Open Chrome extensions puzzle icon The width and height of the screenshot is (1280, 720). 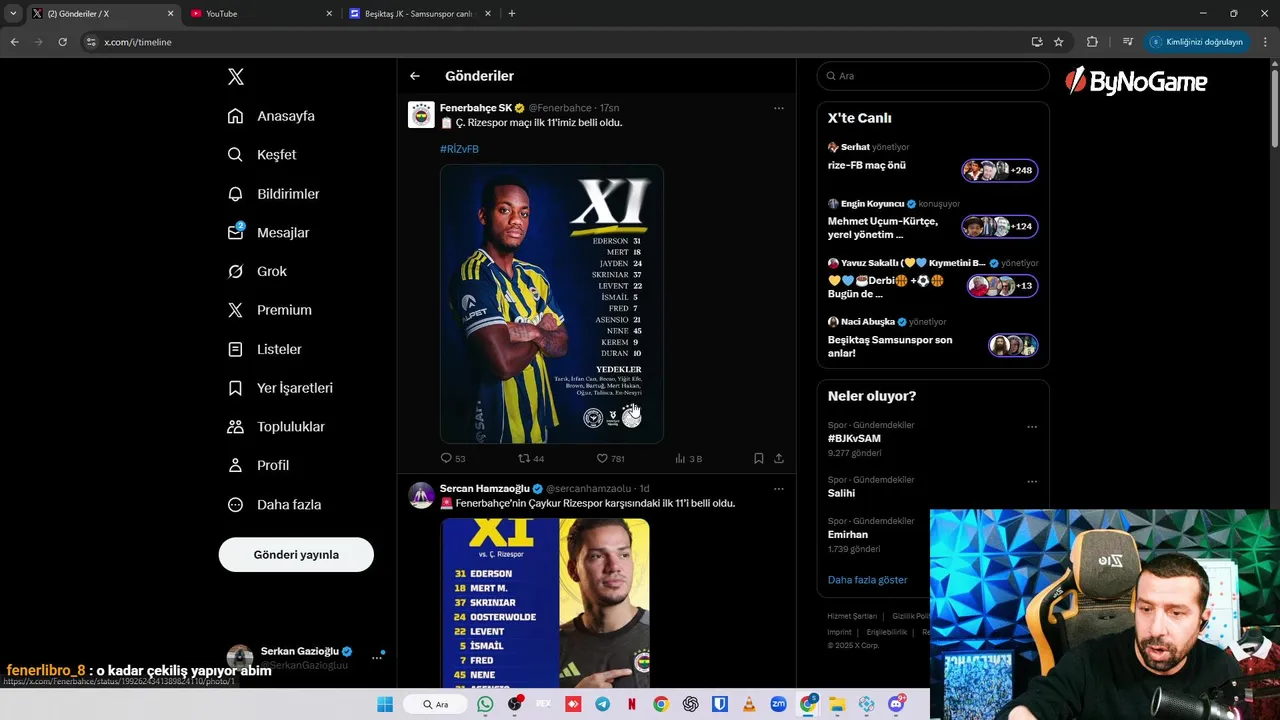[1092, 42]
